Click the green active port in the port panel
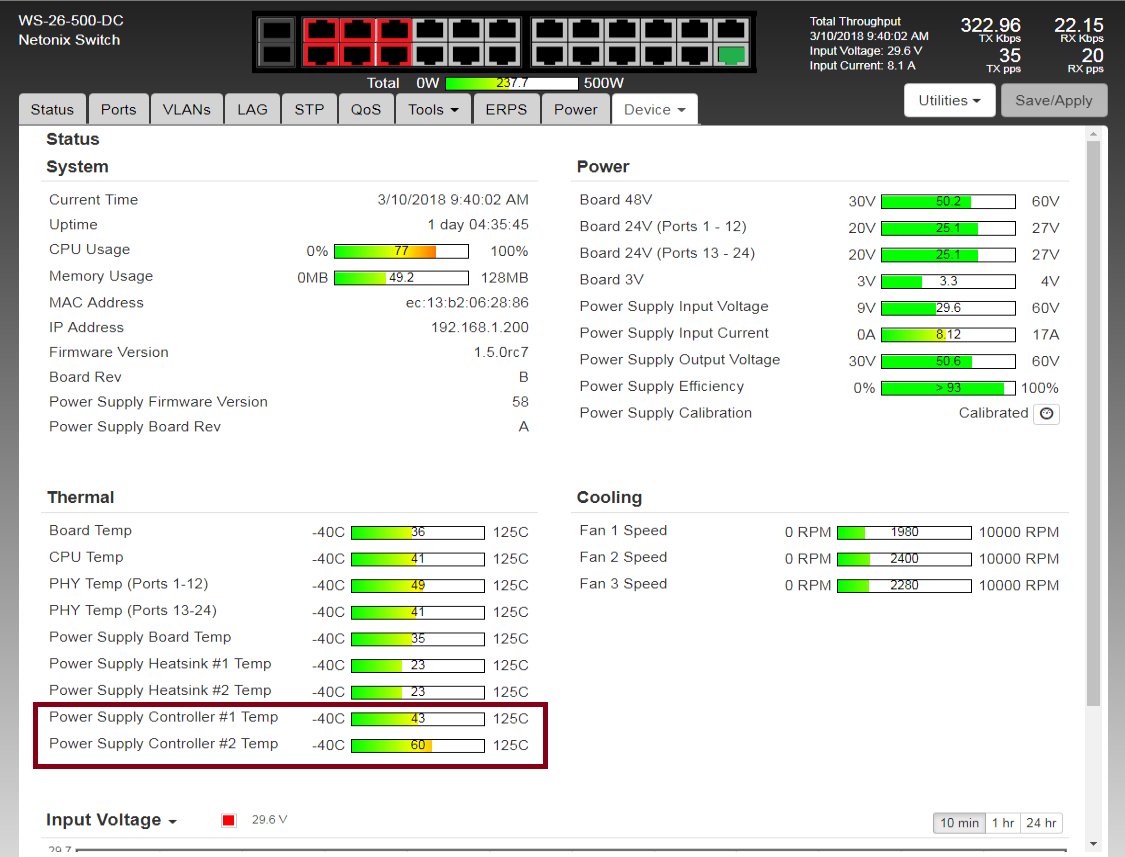 (732, 54)
